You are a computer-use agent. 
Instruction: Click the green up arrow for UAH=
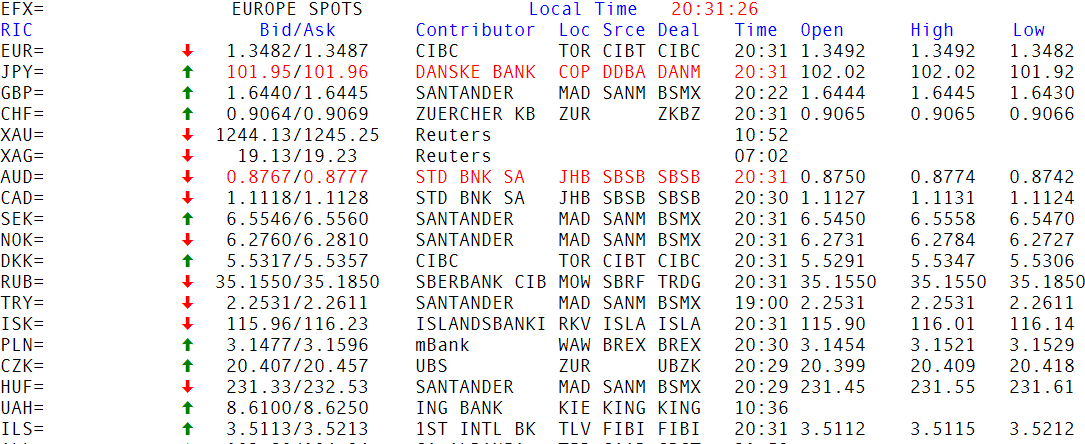[x=188, y=408]
